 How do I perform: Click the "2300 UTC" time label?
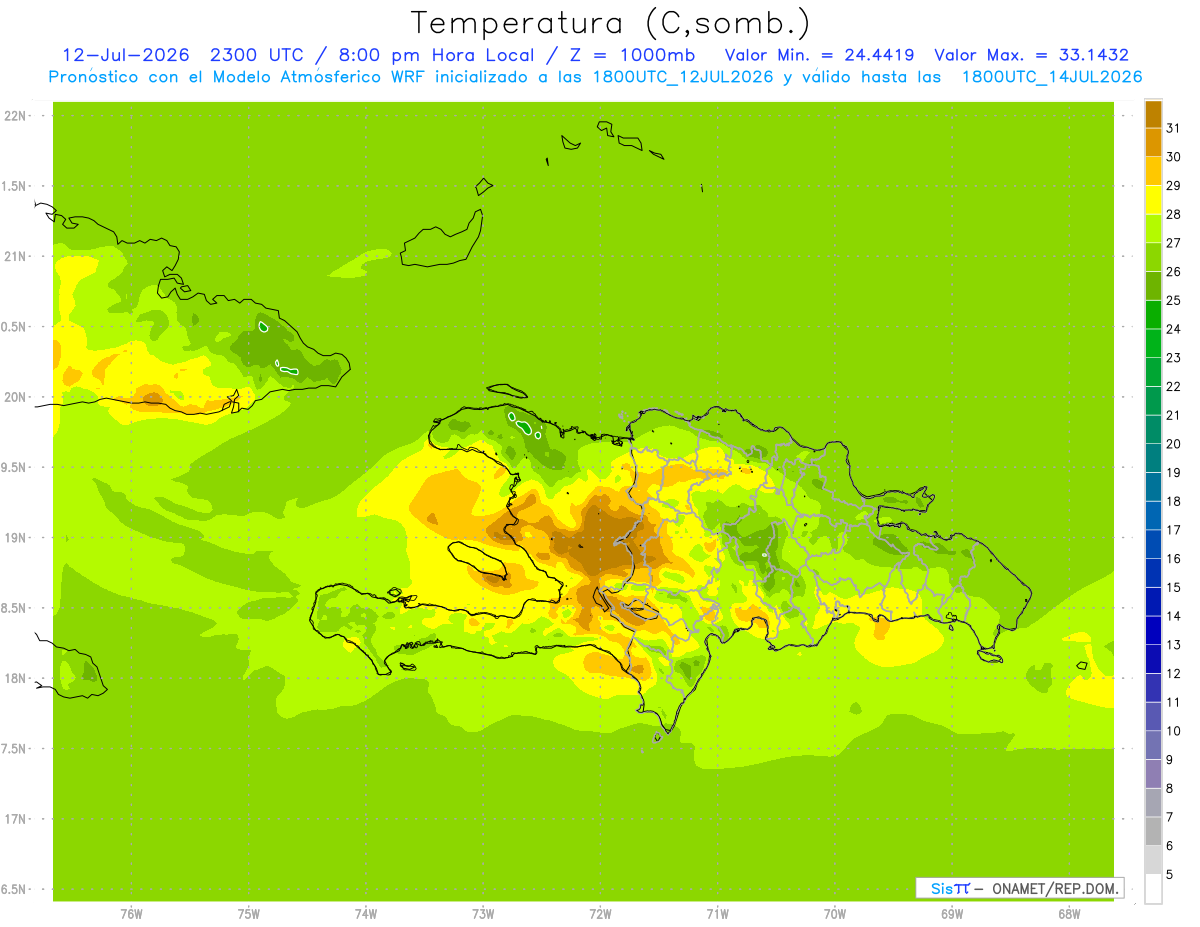pos(256,55)
